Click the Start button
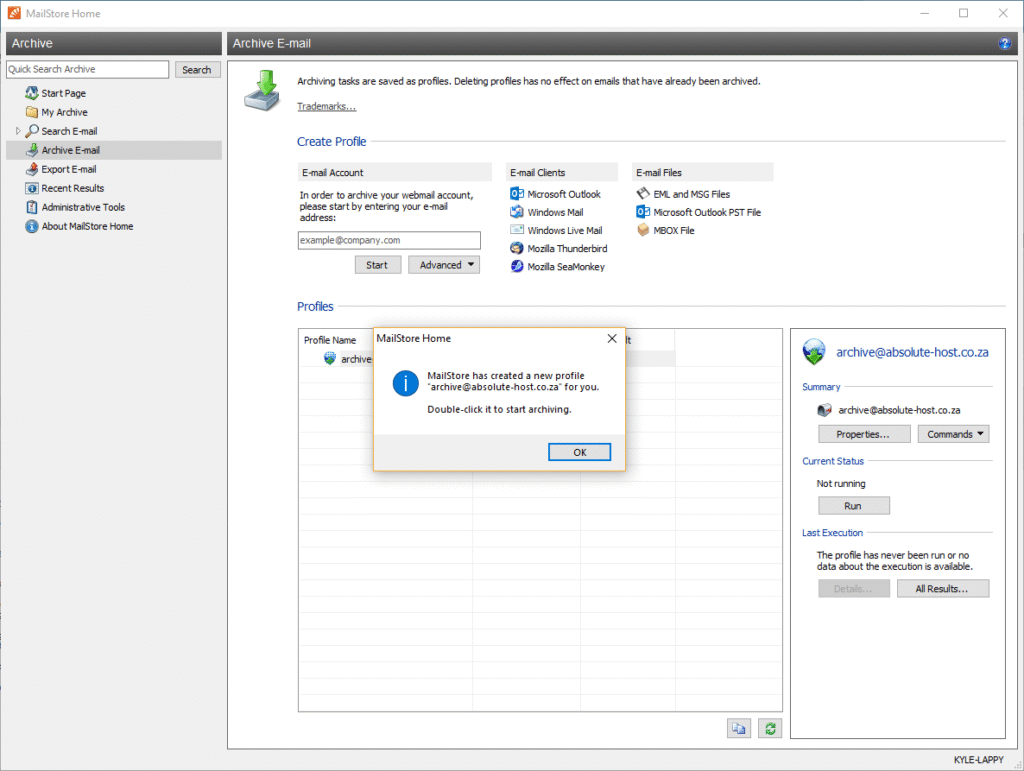 (377, 265)
